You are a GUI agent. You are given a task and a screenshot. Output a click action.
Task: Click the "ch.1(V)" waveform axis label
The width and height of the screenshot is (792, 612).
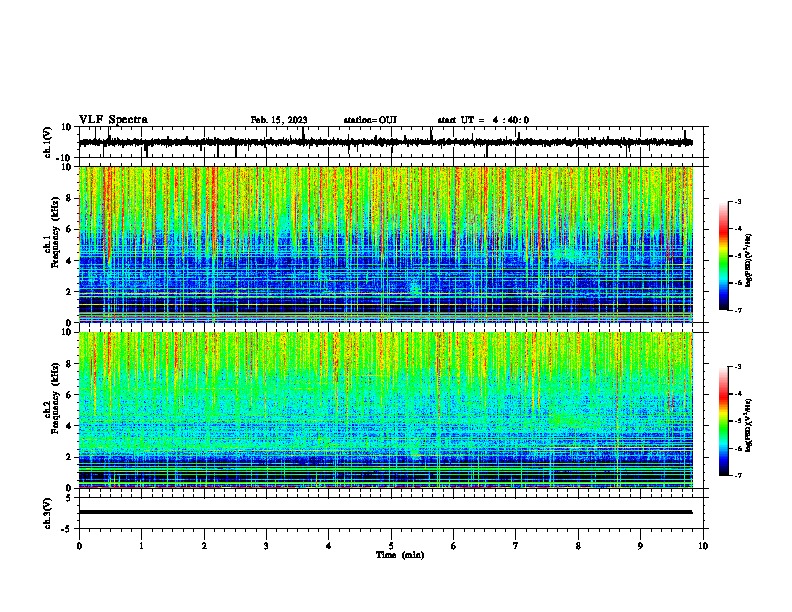[48, 142]
